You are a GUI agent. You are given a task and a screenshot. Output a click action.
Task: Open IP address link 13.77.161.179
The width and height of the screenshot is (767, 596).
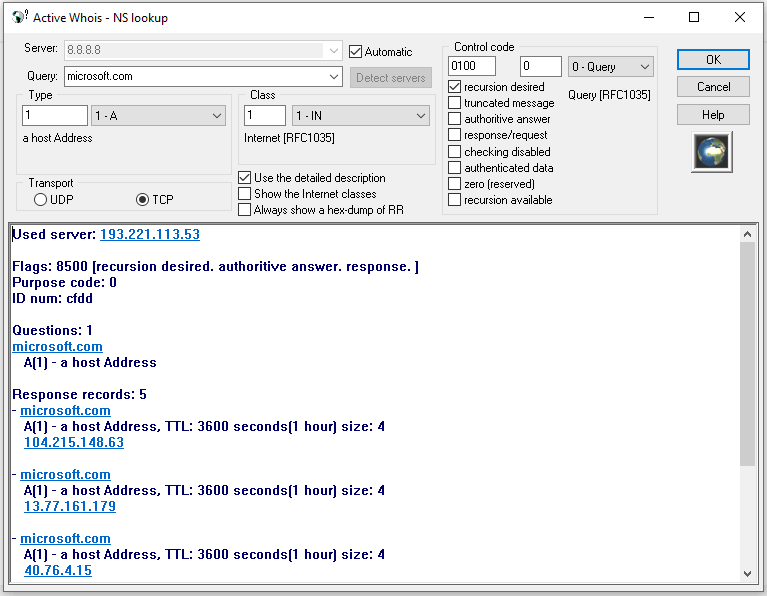(x=70, y=506)
